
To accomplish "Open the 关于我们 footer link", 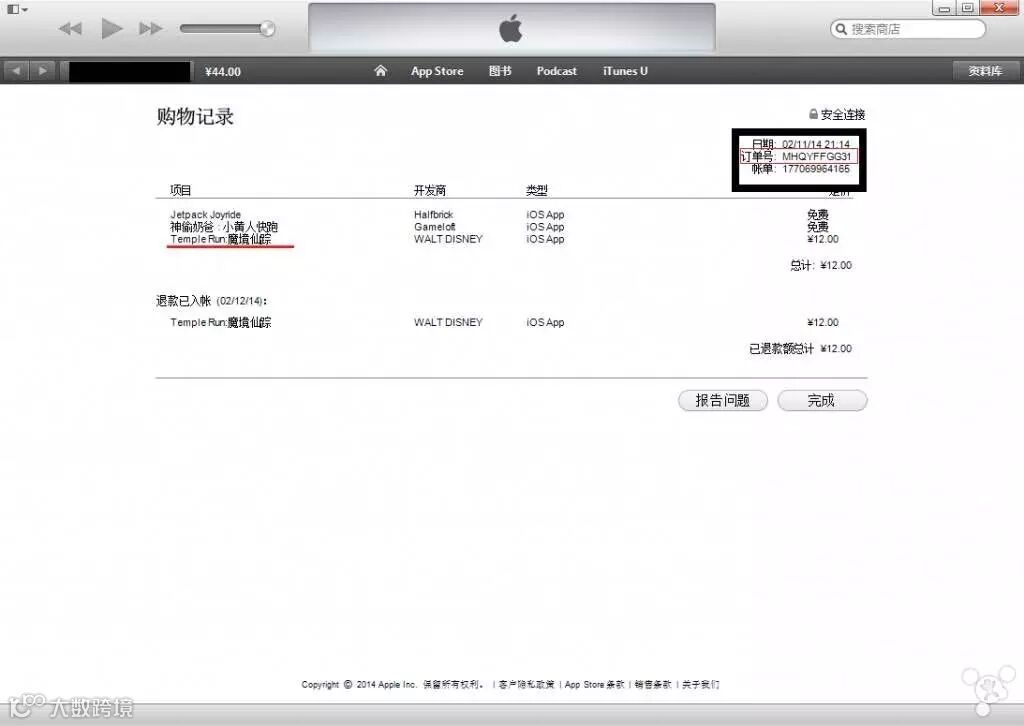I will tap(701, 684).
